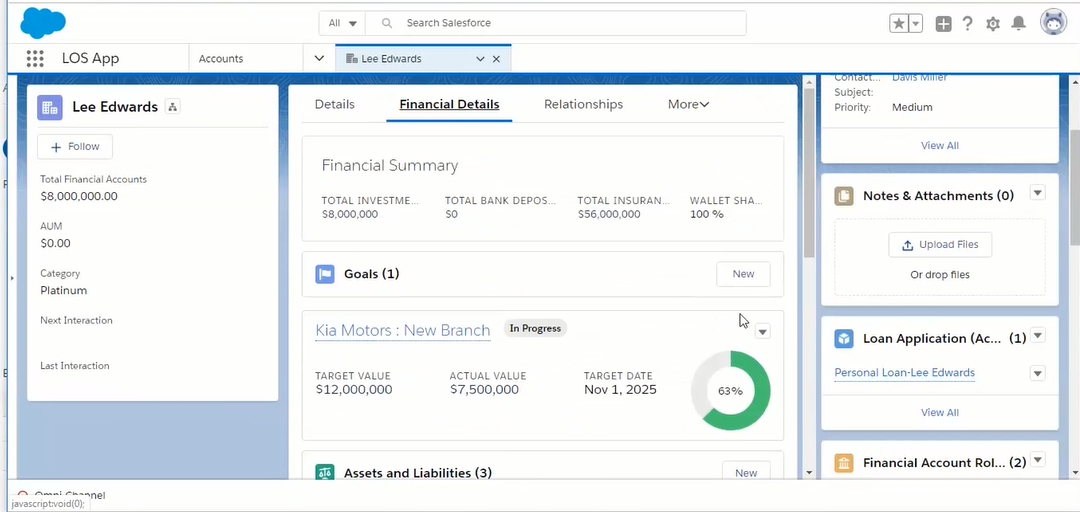1080x512 pixels.
Task: Open the Lee Edwards tab actions chevron
Action: pos(480,59)
